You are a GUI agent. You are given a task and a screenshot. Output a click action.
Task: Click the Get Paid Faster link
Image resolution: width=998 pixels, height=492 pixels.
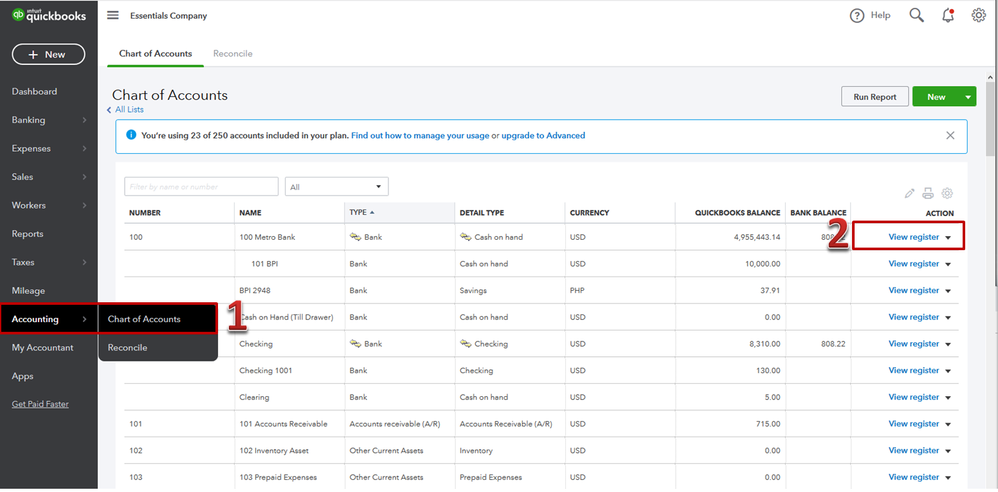coord(40,404)
